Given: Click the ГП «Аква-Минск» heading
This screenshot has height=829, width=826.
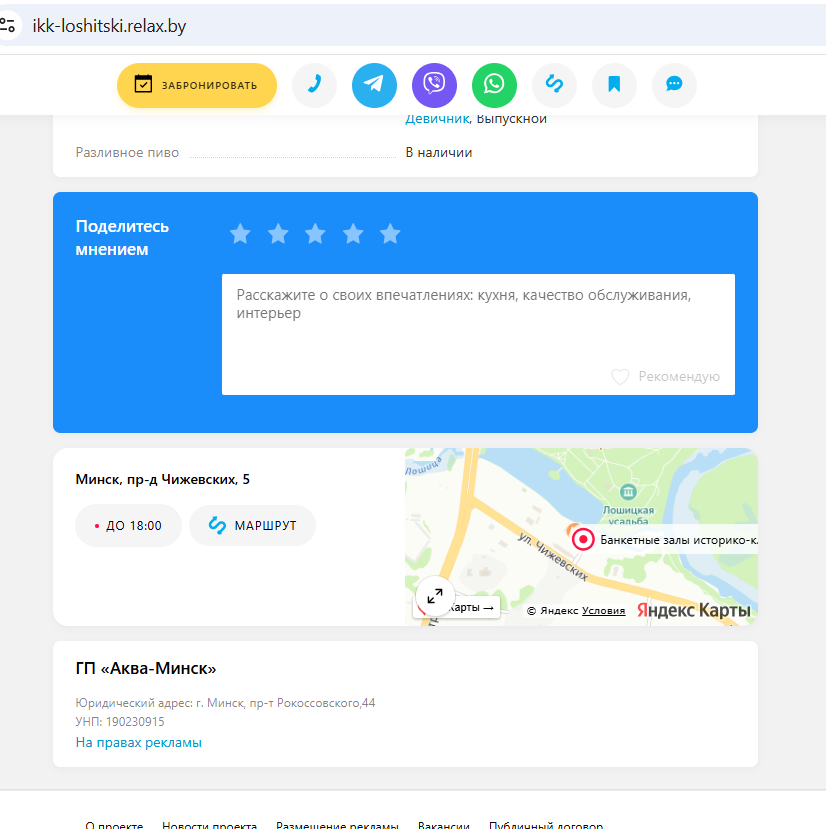Looking at the screenshot, I should tap(146, 668).
